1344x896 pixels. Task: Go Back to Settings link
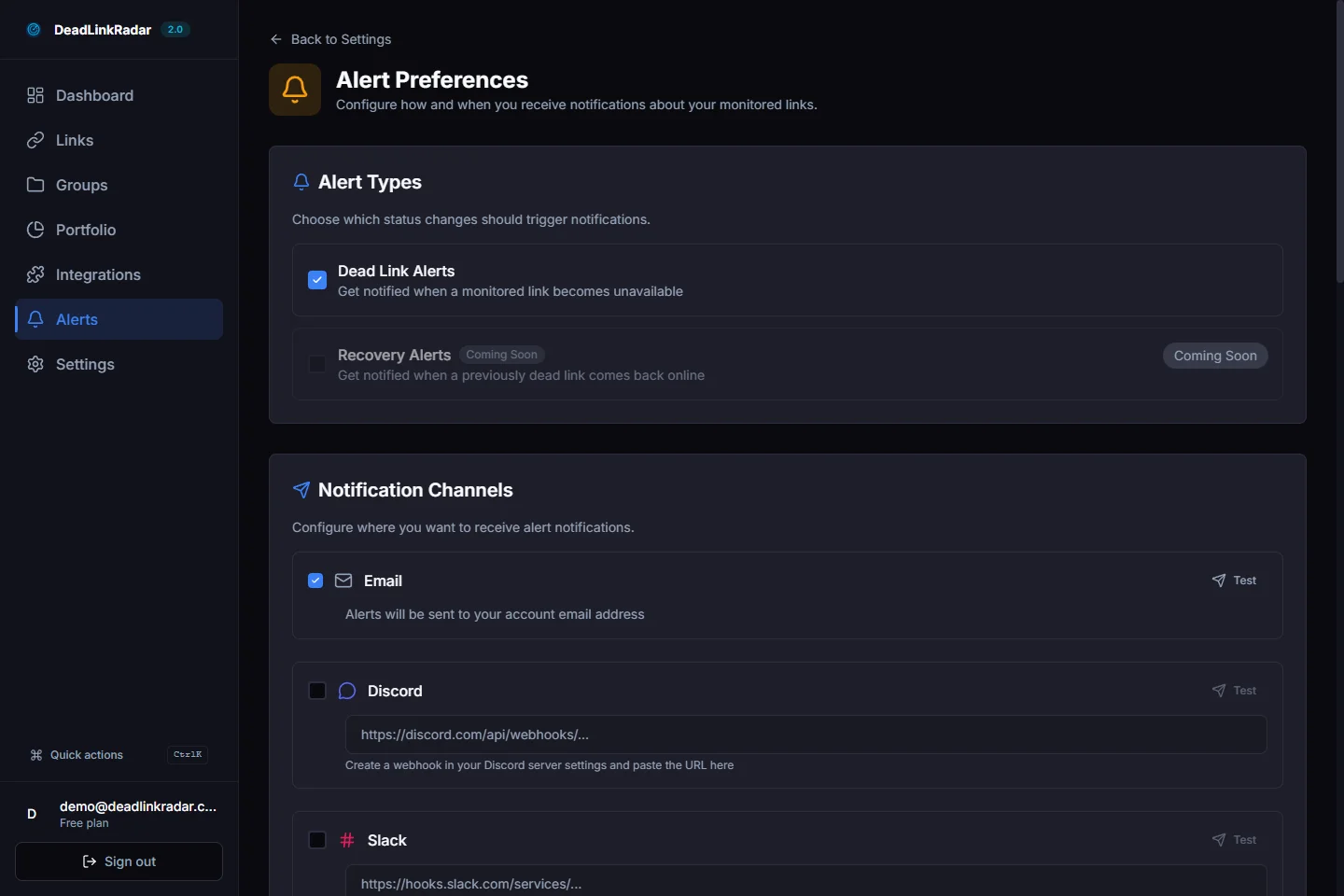[330, 39]
